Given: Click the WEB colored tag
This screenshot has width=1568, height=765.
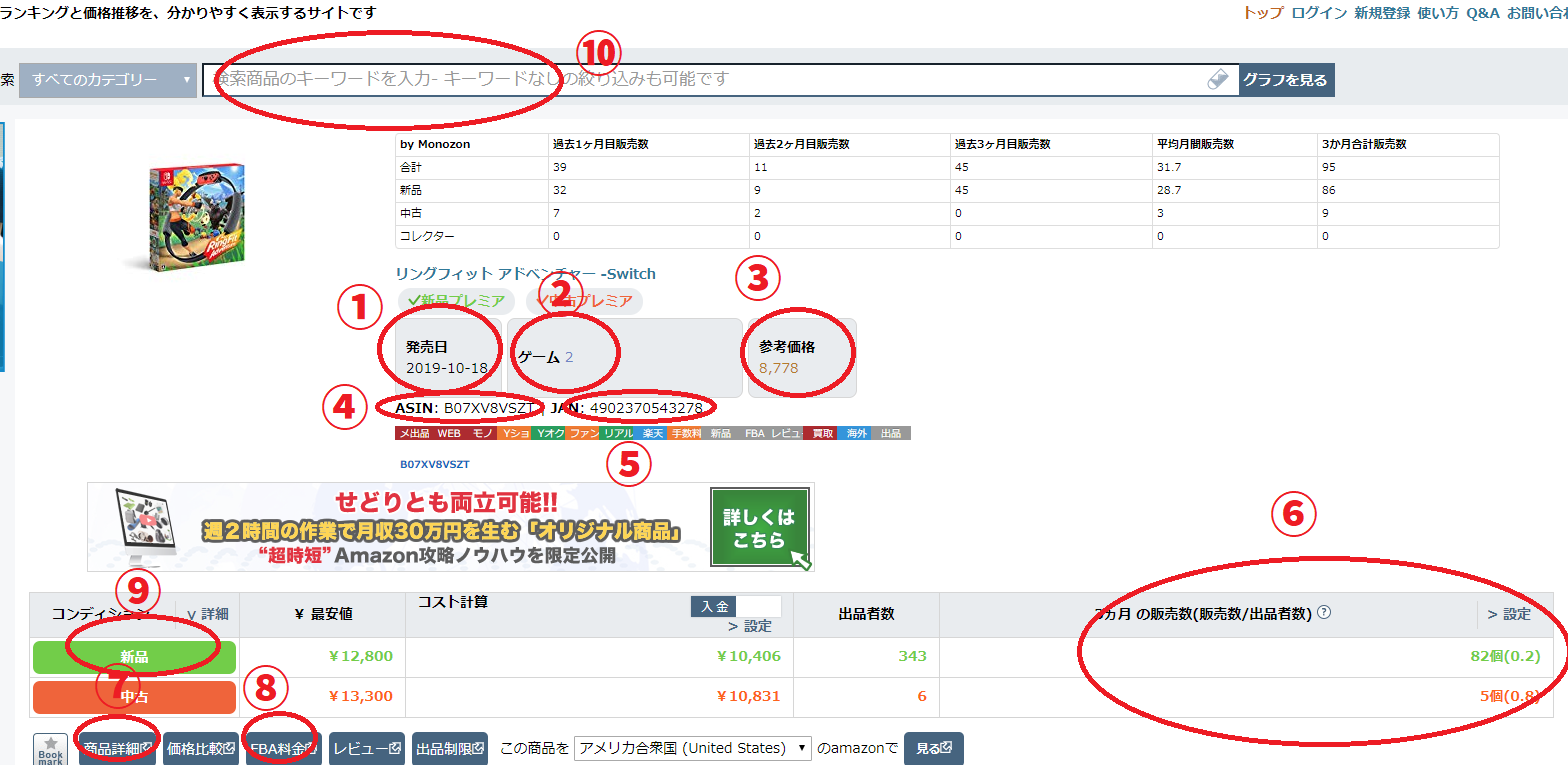Looking at the screenshot, I should pos(448,433).
